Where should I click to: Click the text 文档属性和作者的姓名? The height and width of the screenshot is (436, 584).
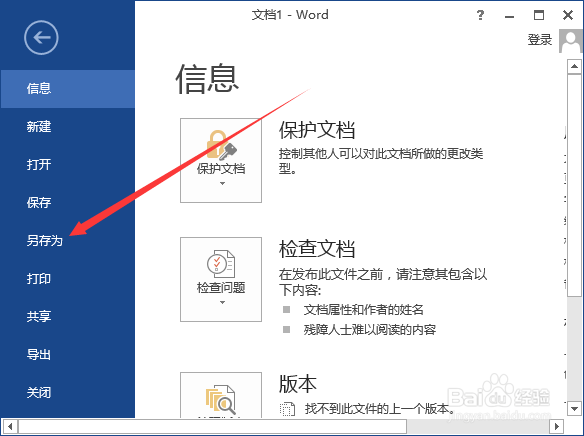pyautogui.click(x=364, y=310)
